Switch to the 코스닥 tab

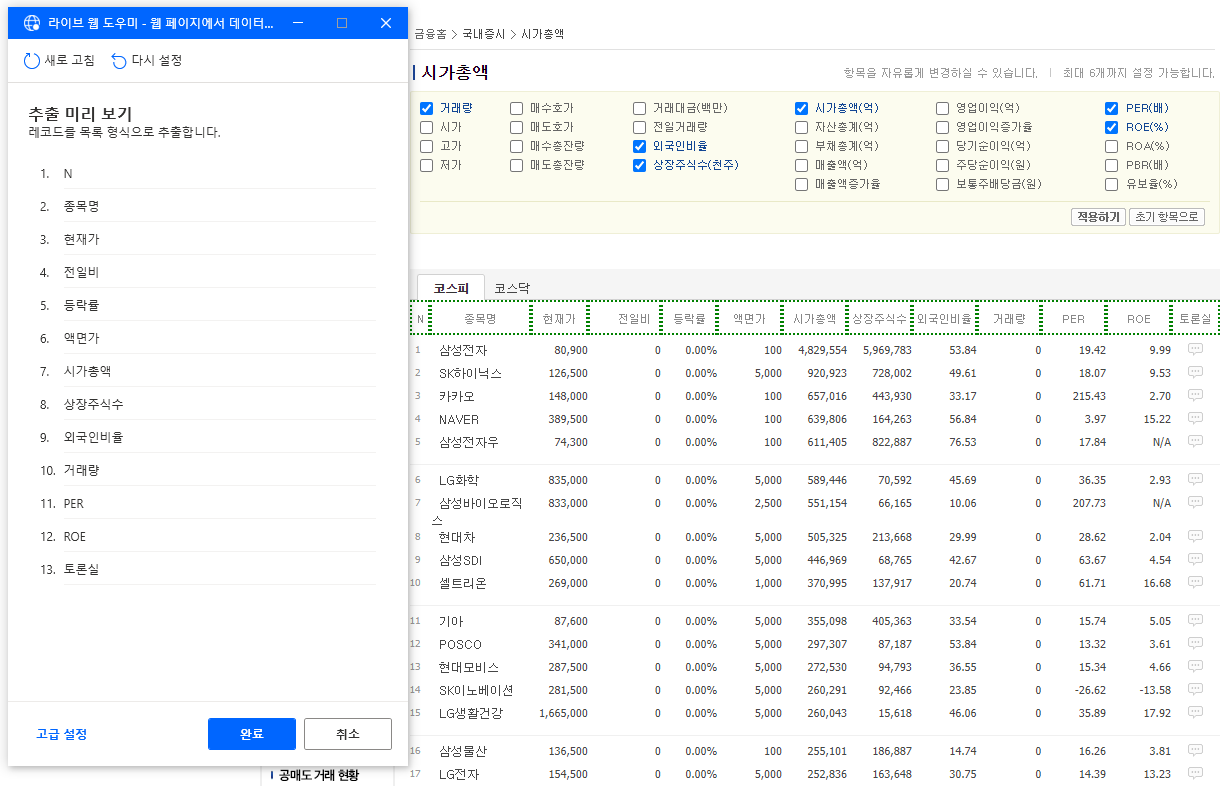512,287
